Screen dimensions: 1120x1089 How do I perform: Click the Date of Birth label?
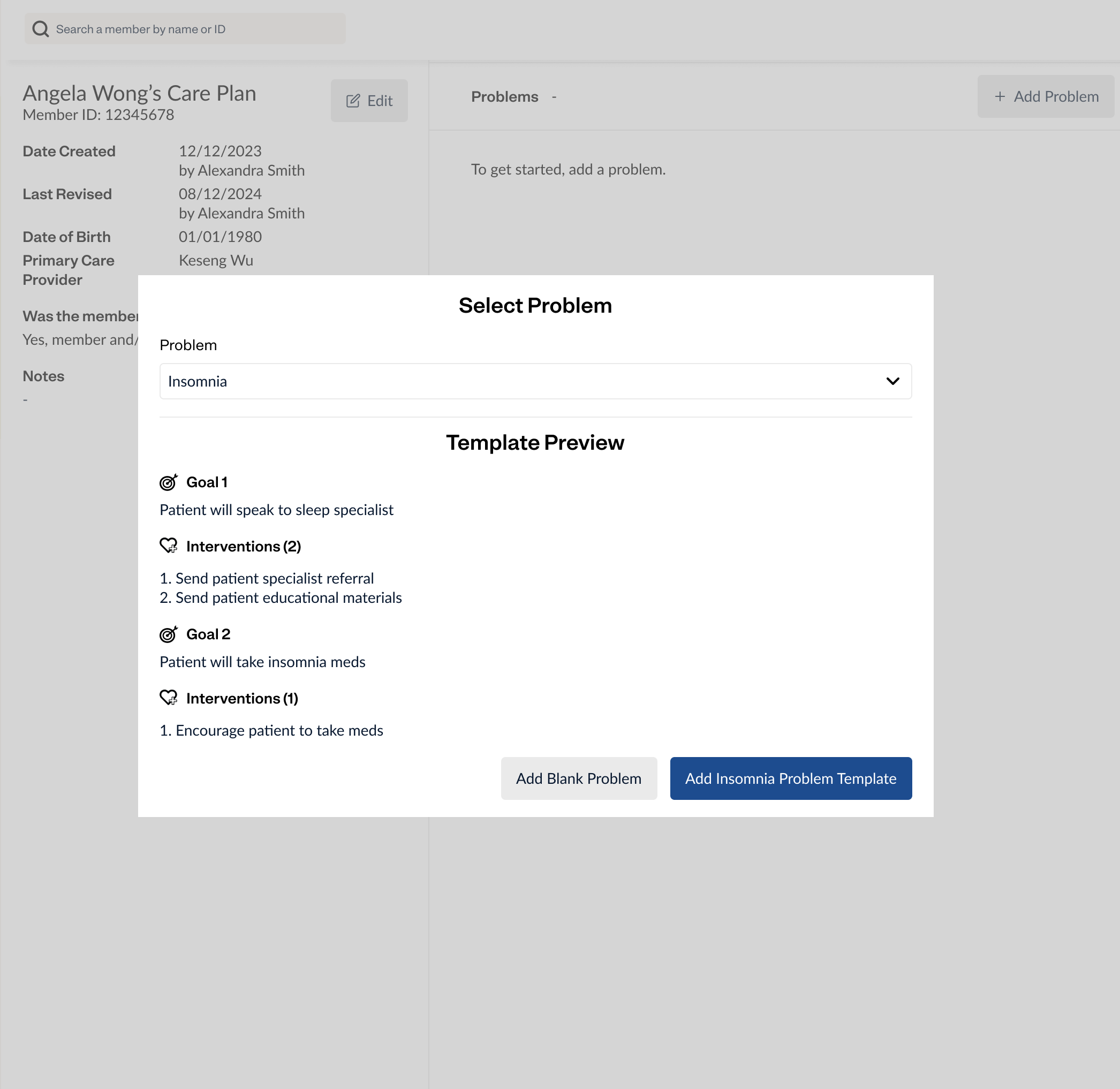click(x=67, y=237)
